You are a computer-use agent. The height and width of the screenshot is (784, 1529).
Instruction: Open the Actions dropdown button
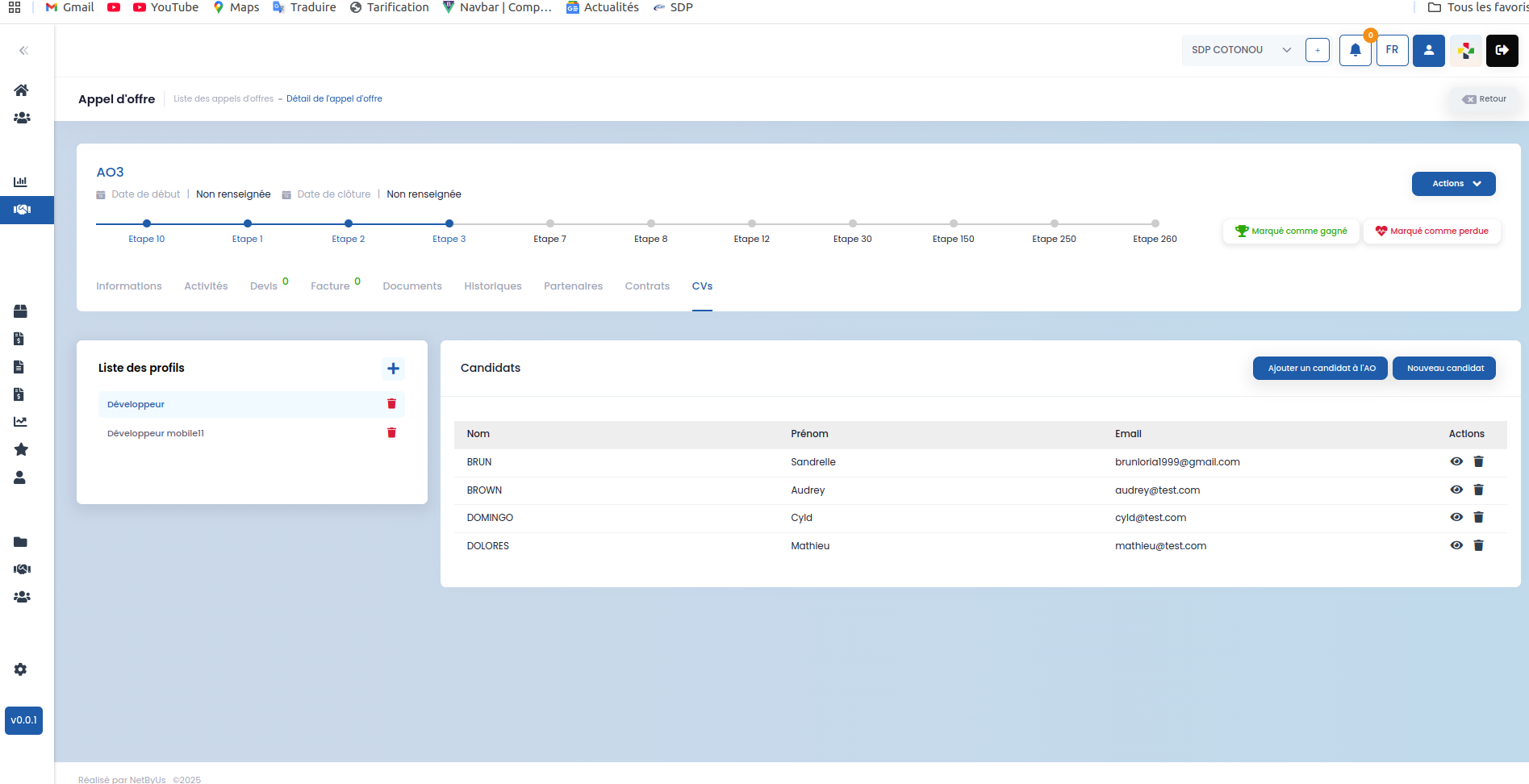coord(1453,184)
